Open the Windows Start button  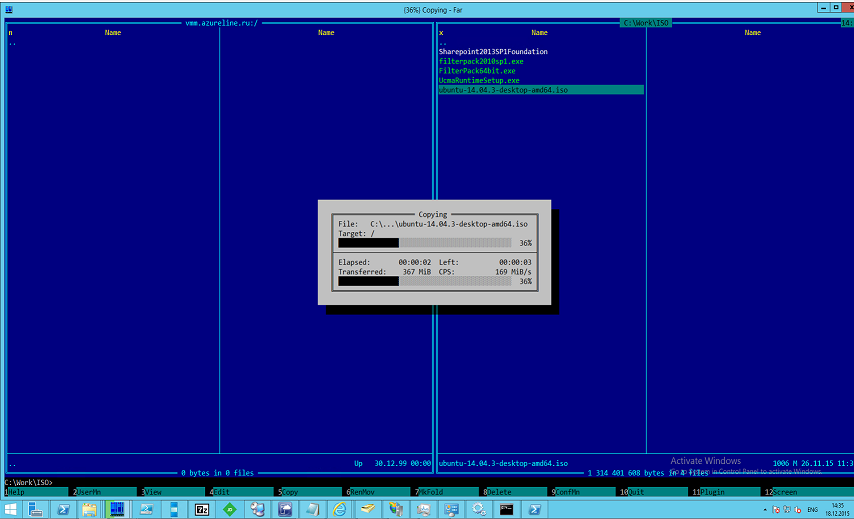[10, 510]
